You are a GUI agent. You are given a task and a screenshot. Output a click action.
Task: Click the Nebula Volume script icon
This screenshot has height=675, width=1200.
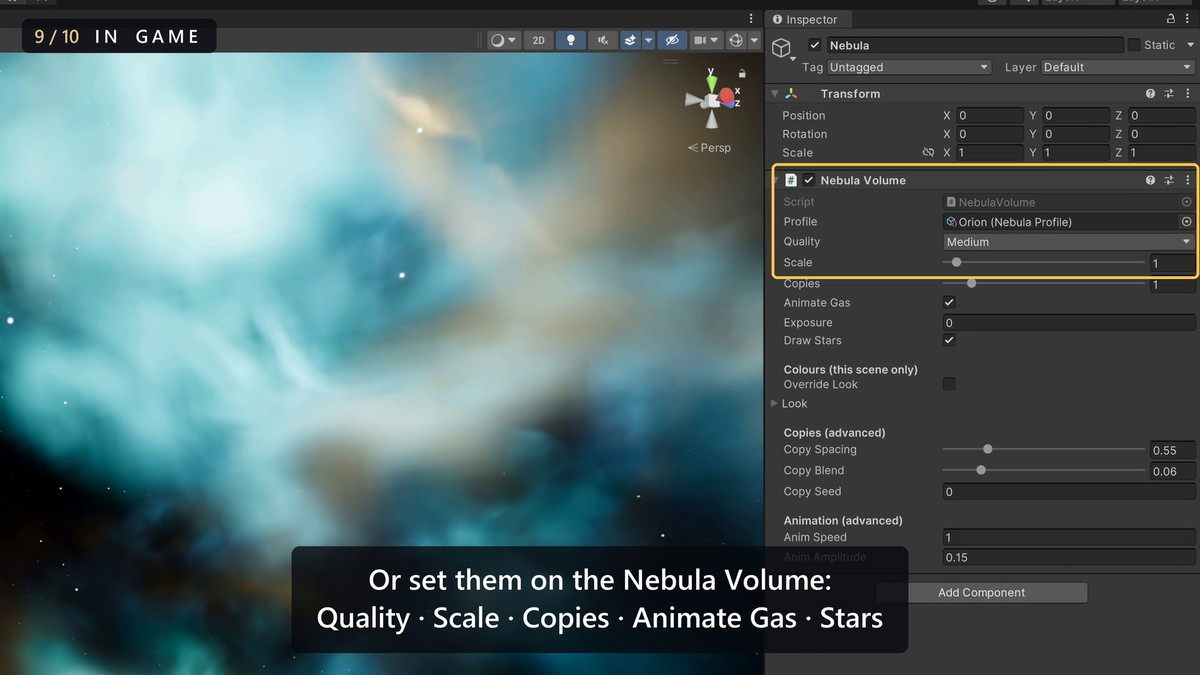click(791, 180)
